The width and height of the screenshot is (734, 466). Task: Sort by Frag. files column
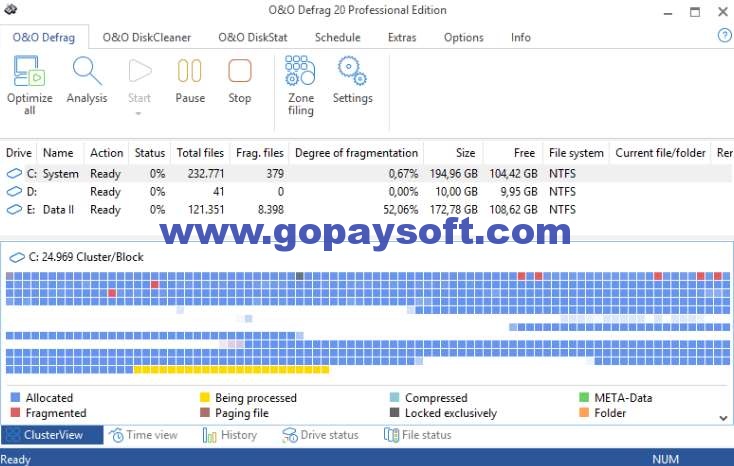click(x=260, y=153)
